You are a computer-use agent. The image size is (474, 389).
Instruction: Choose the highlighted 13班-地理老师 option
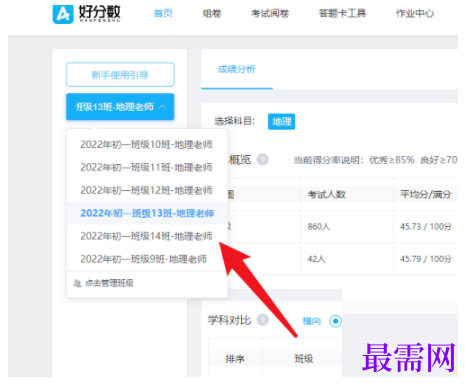(x=147, y=213)
